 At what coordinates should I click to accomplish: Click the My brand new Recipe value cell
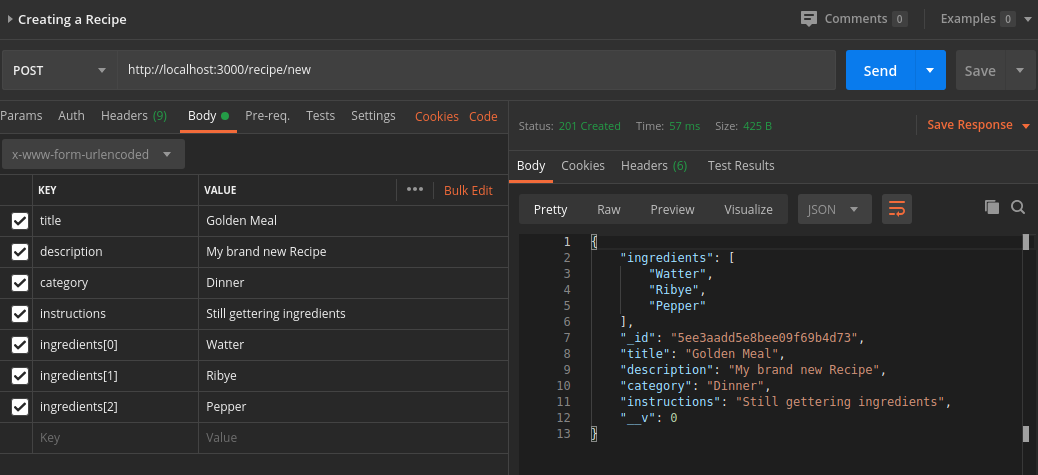point(353,251)
